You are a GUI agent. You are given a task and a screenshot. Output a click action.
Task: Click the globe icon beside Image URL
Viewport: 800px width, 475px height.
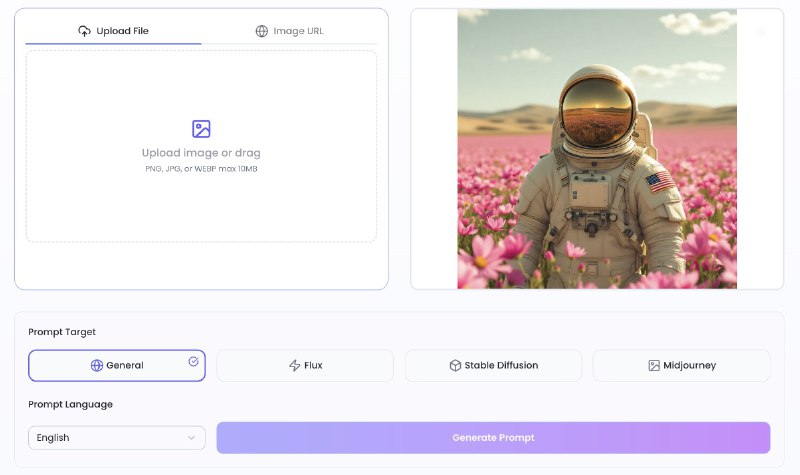coord(262,31)
